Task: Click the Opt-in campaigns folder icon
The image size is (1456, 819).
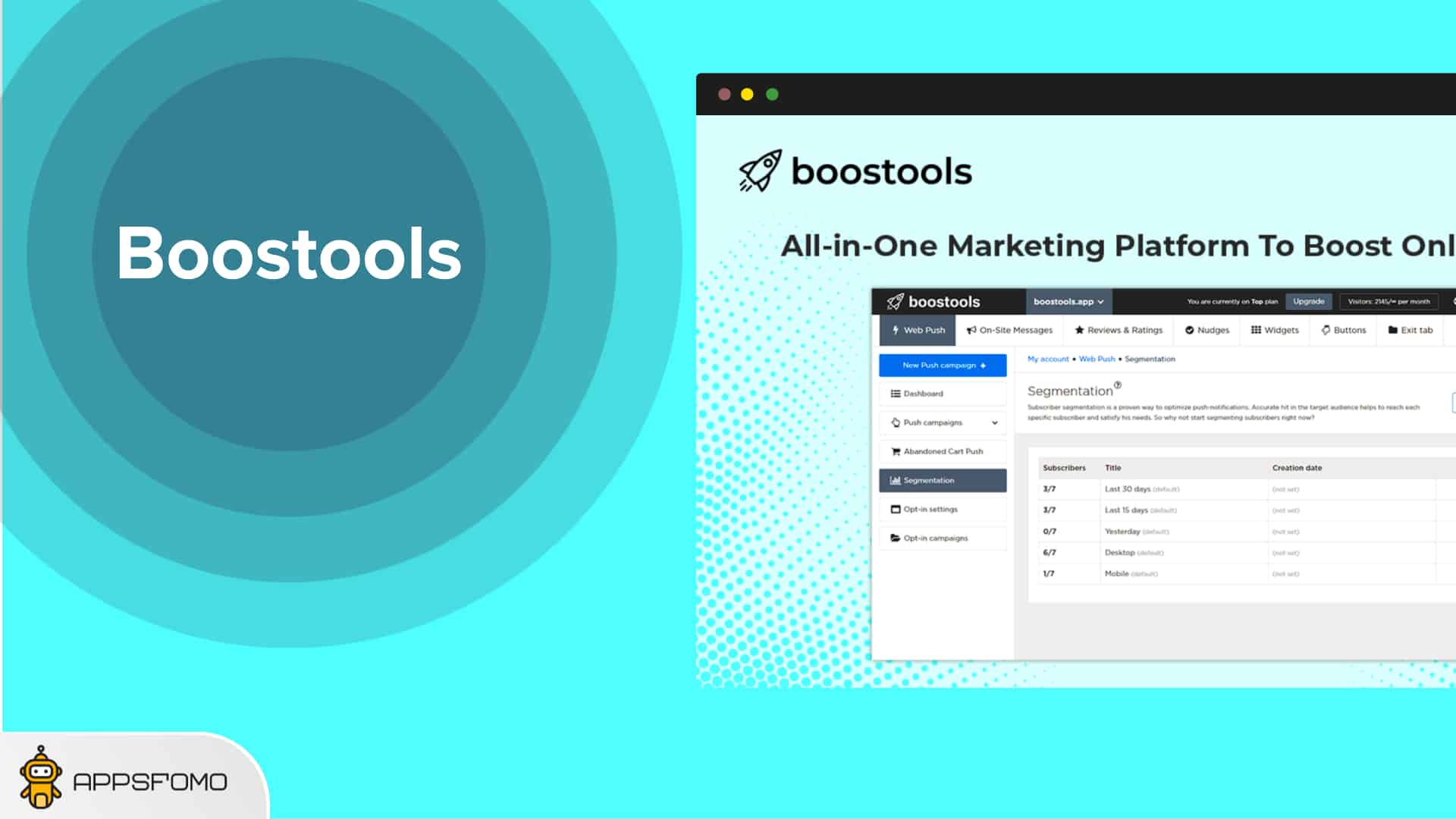Action: (896, 538)
